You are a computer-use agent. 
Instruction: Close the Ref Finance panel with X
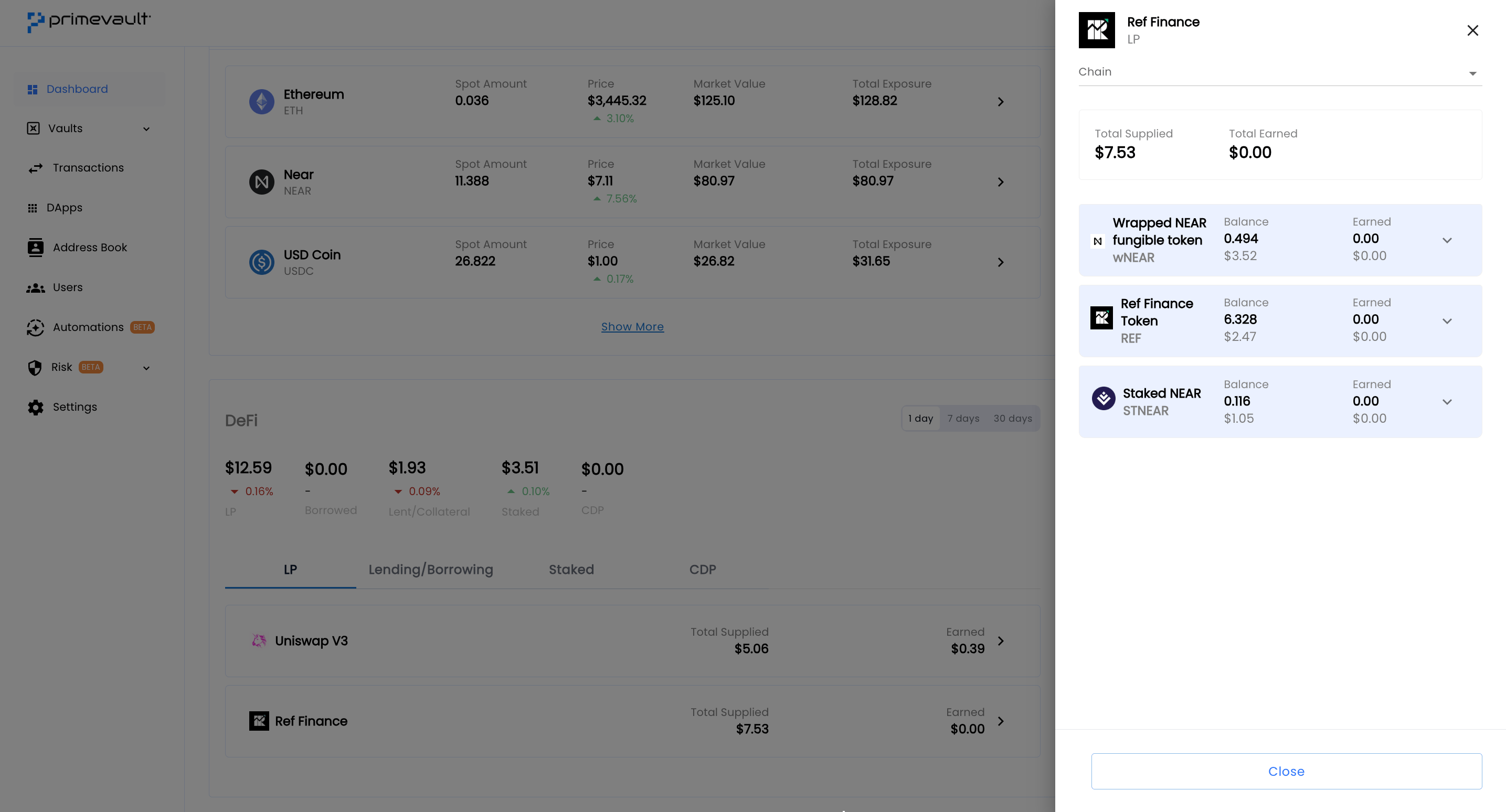point(1472,30)
